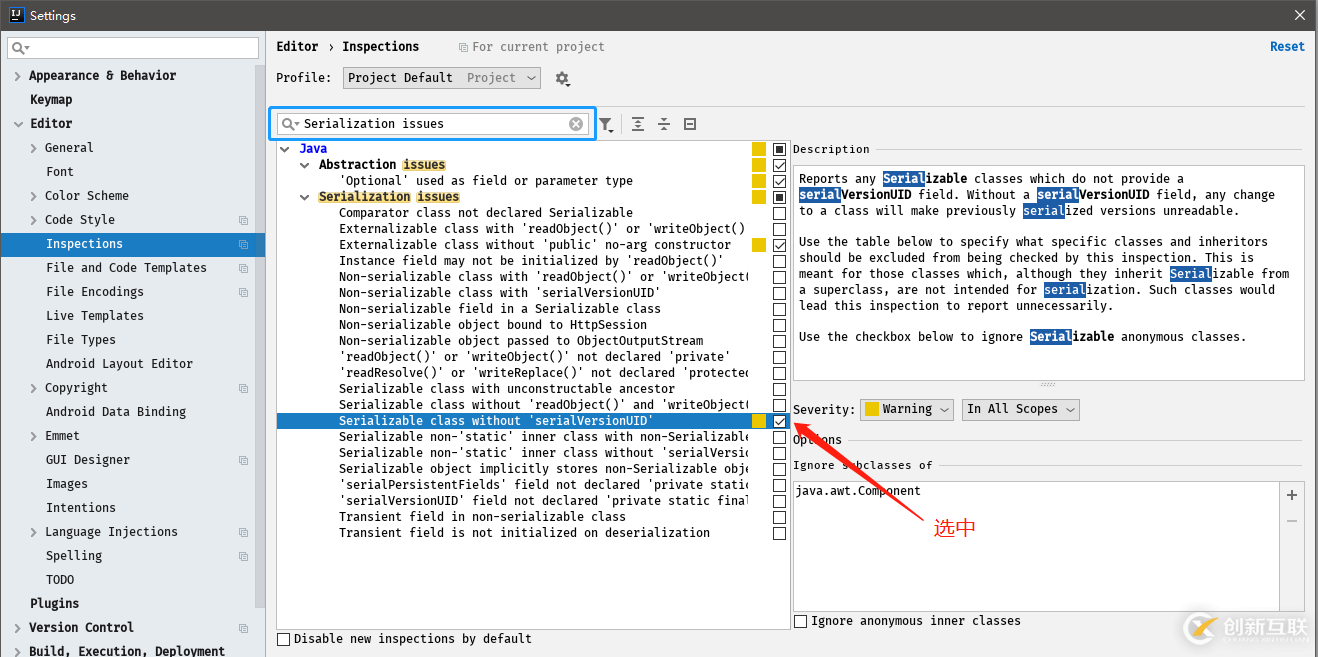Open the Severity Warning dropdown
The image size is (1318, 657).
coord(906,409)
